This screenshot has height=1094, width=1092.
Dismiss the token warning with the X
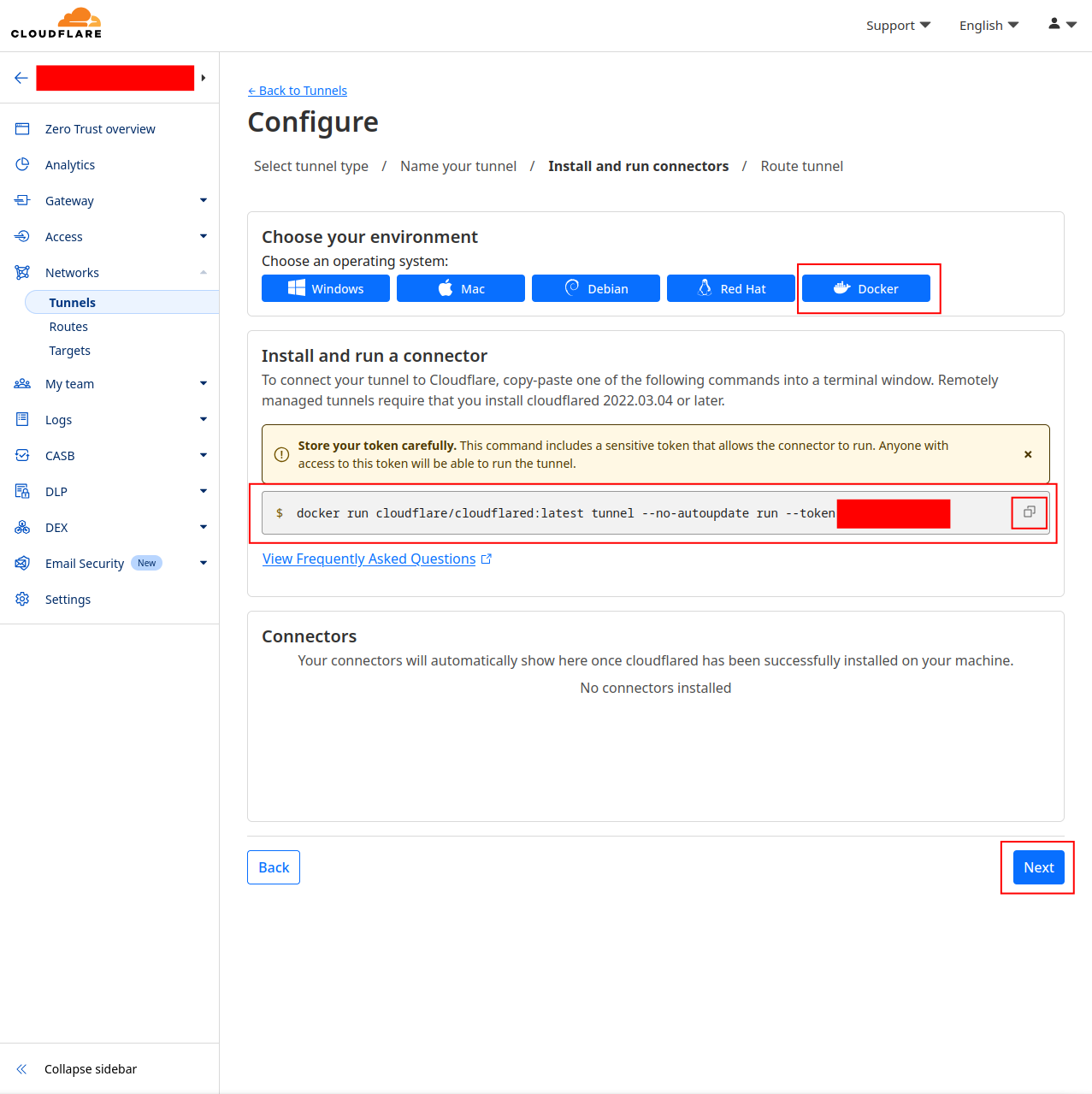pos(1028,454)
